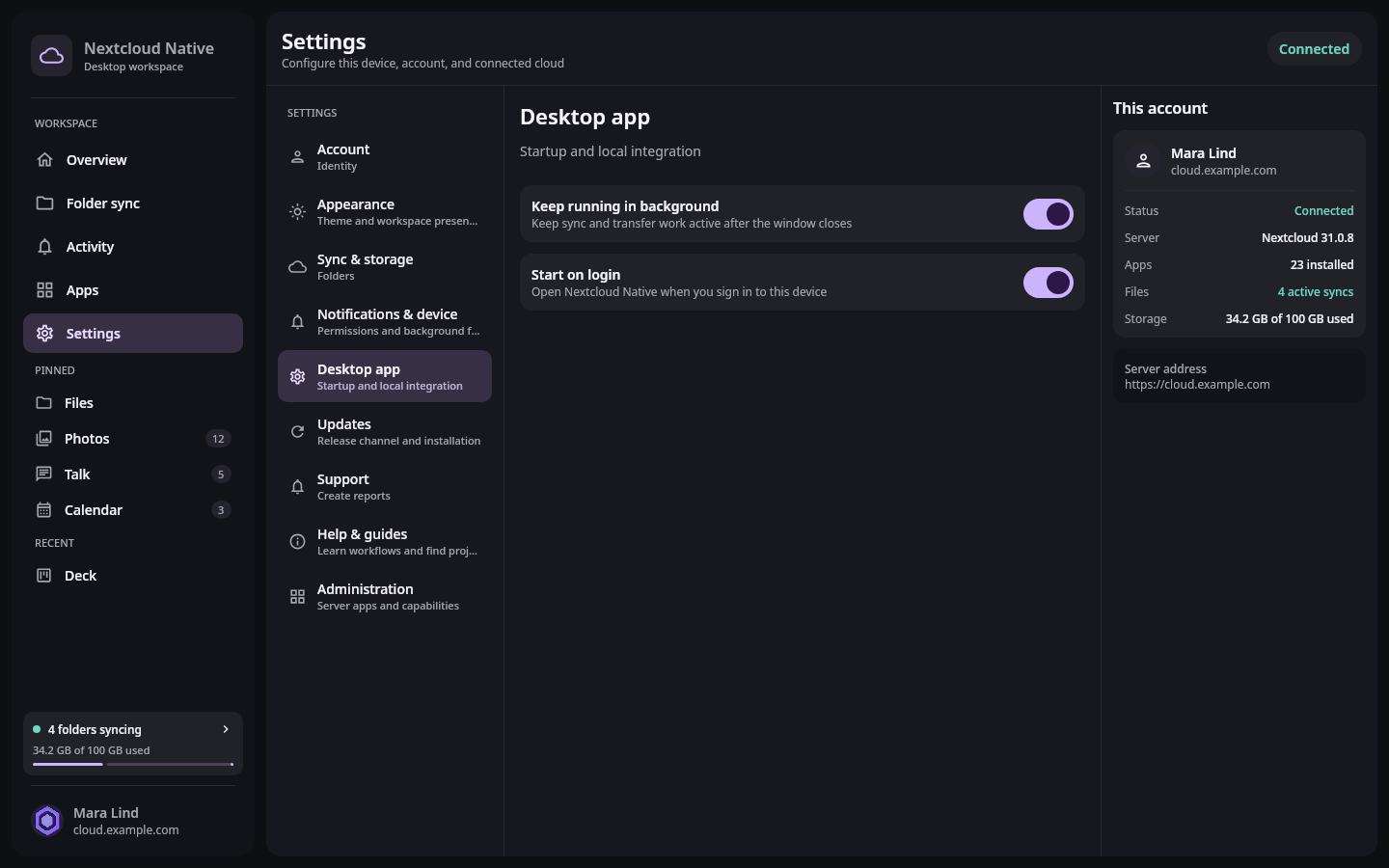The height and width of the screenshot is (868, 1389).
Task: Toggle Keep running in background switch
Action: (1049, 214)
